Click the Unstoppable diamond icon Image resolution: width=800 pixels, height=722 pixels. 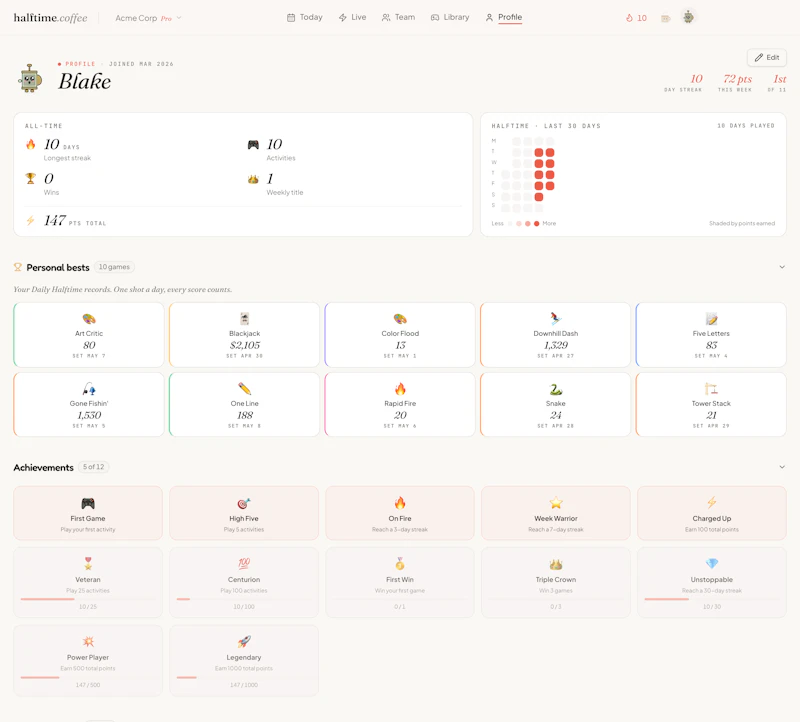712,563
